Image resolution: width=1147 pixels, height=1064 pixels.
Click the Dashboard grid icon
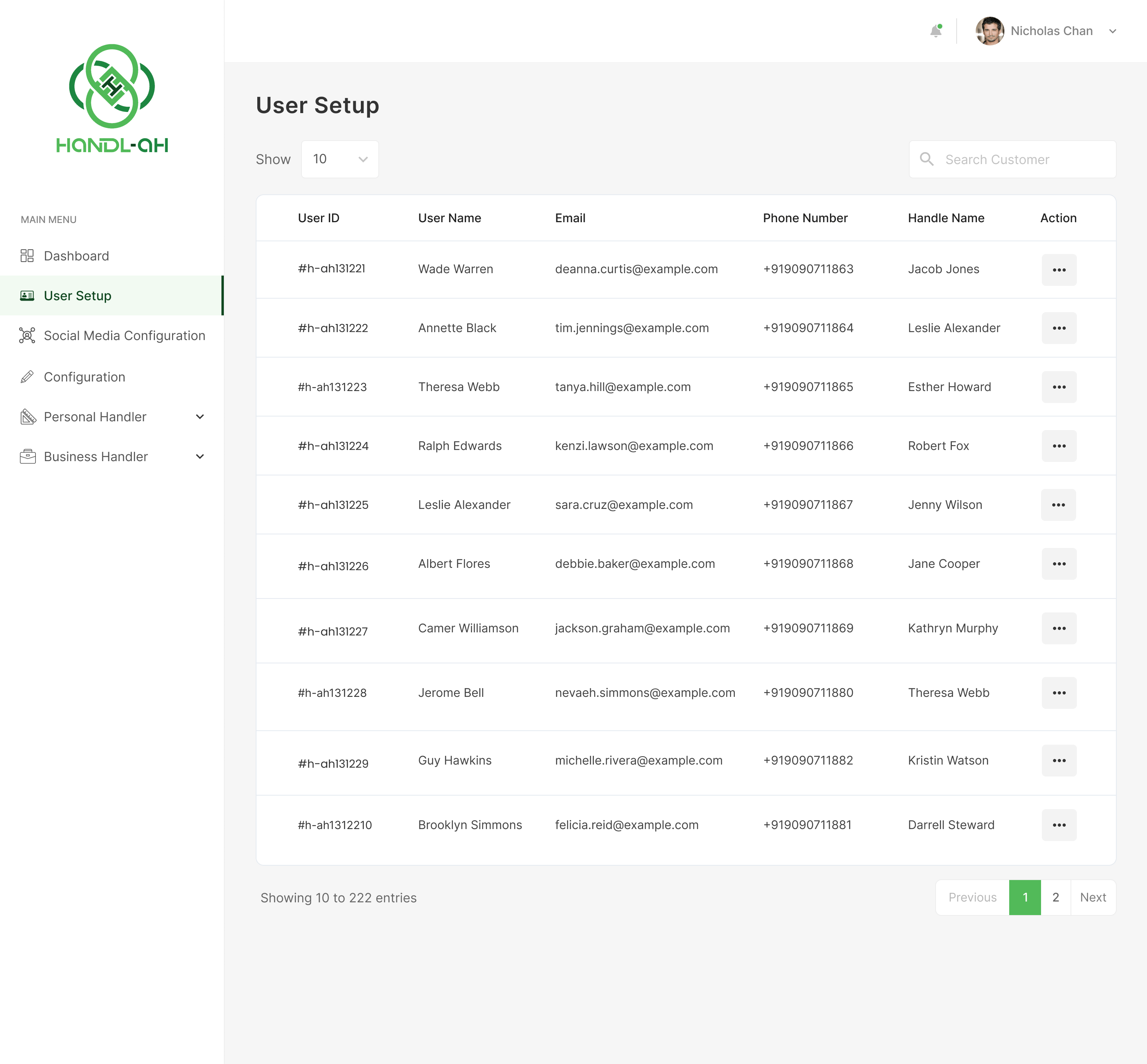click(27, 256)
